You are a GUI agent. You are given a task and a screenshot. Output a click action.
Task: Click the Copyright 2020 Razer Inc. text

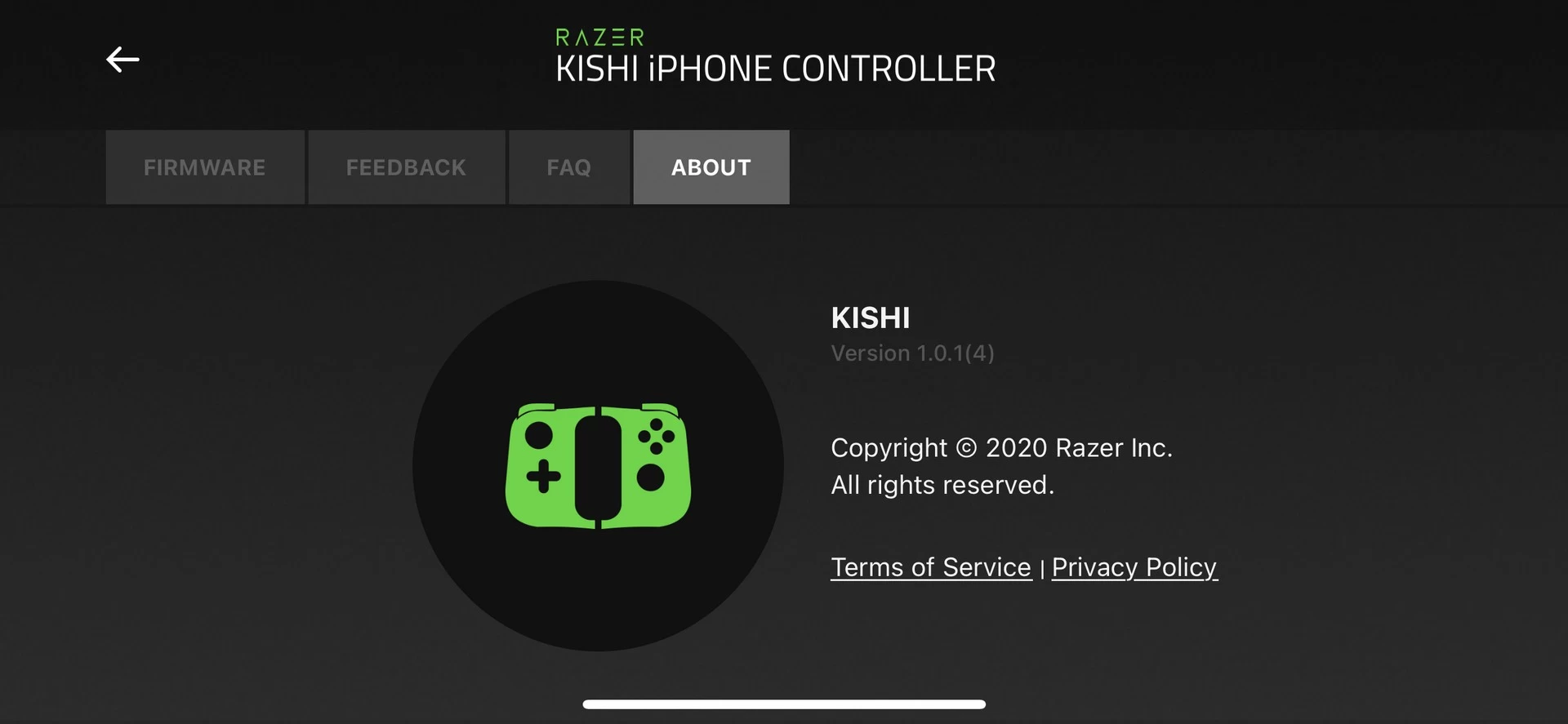pyautogui.click(x=1001, y=448)
